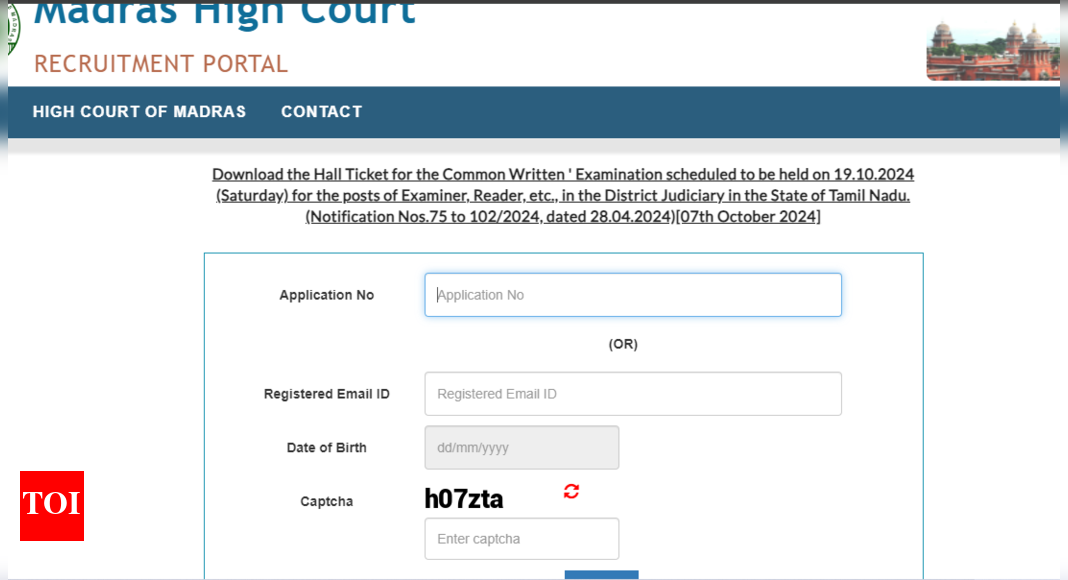The width and height of the screenshot is (1068, 580).
Task: Select the HIGH COURT OF MADRAS menu item
Action: click(x=139, y=111)
